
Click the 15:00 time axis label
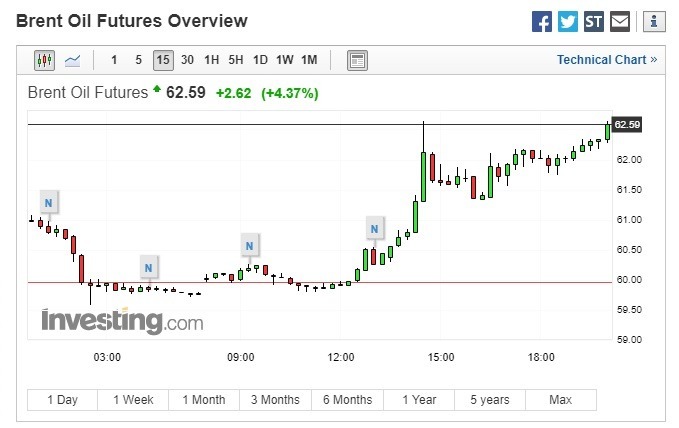tap(441, 357)
